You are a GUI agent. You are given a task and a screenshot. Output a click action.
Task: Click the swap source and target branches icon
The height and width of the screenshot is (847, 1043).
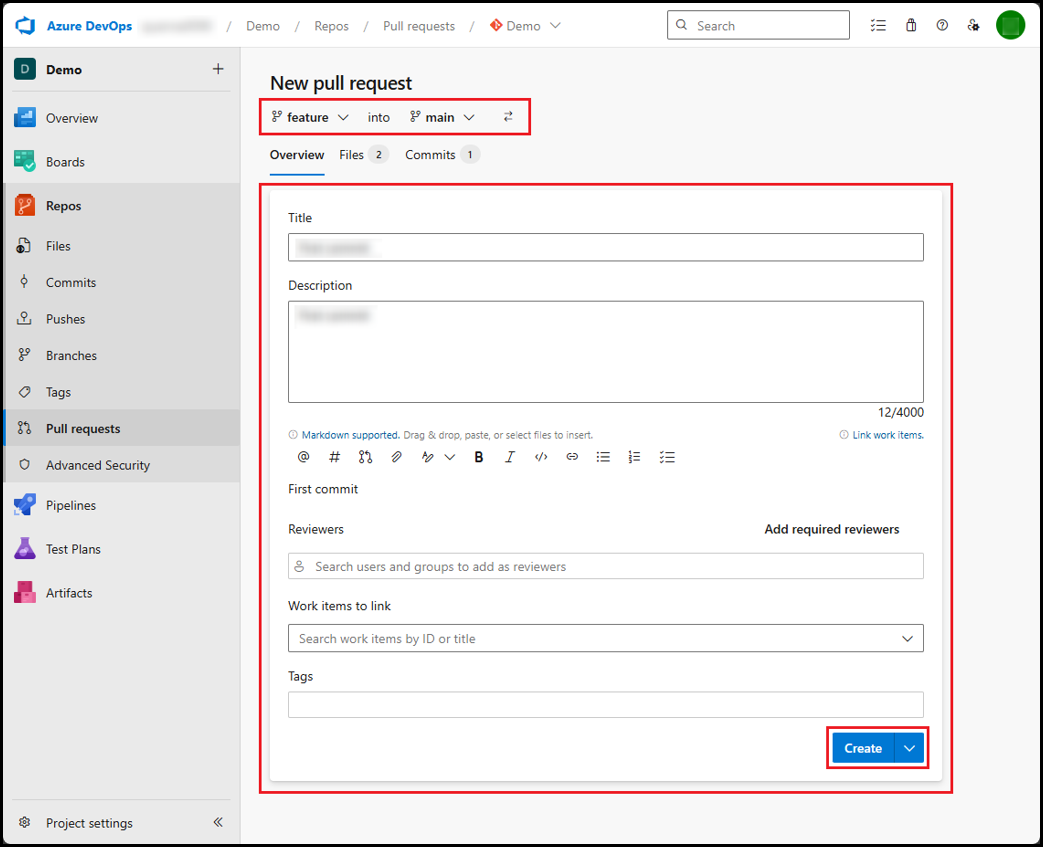[508, 117]
